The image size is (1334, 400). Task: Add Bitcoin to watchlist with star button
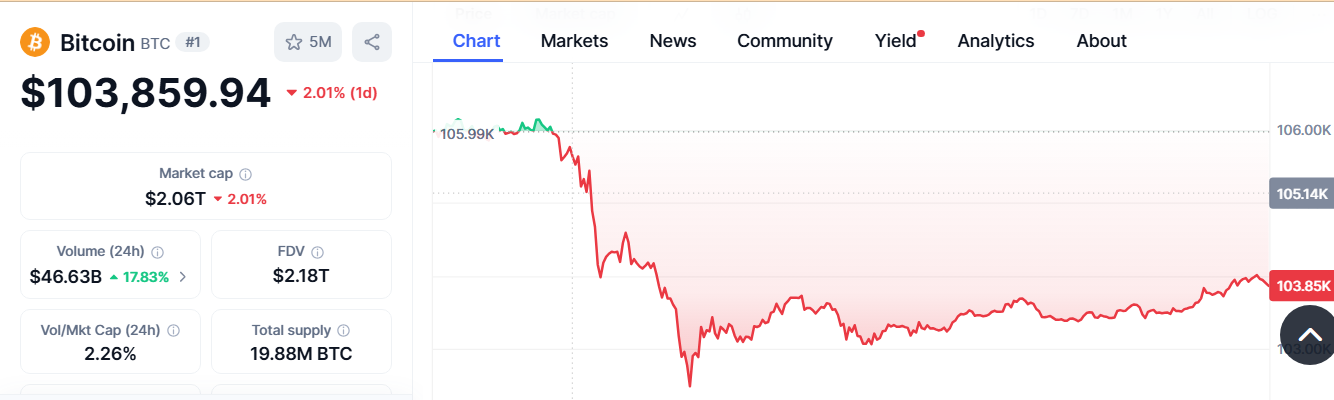coord(308,42)
